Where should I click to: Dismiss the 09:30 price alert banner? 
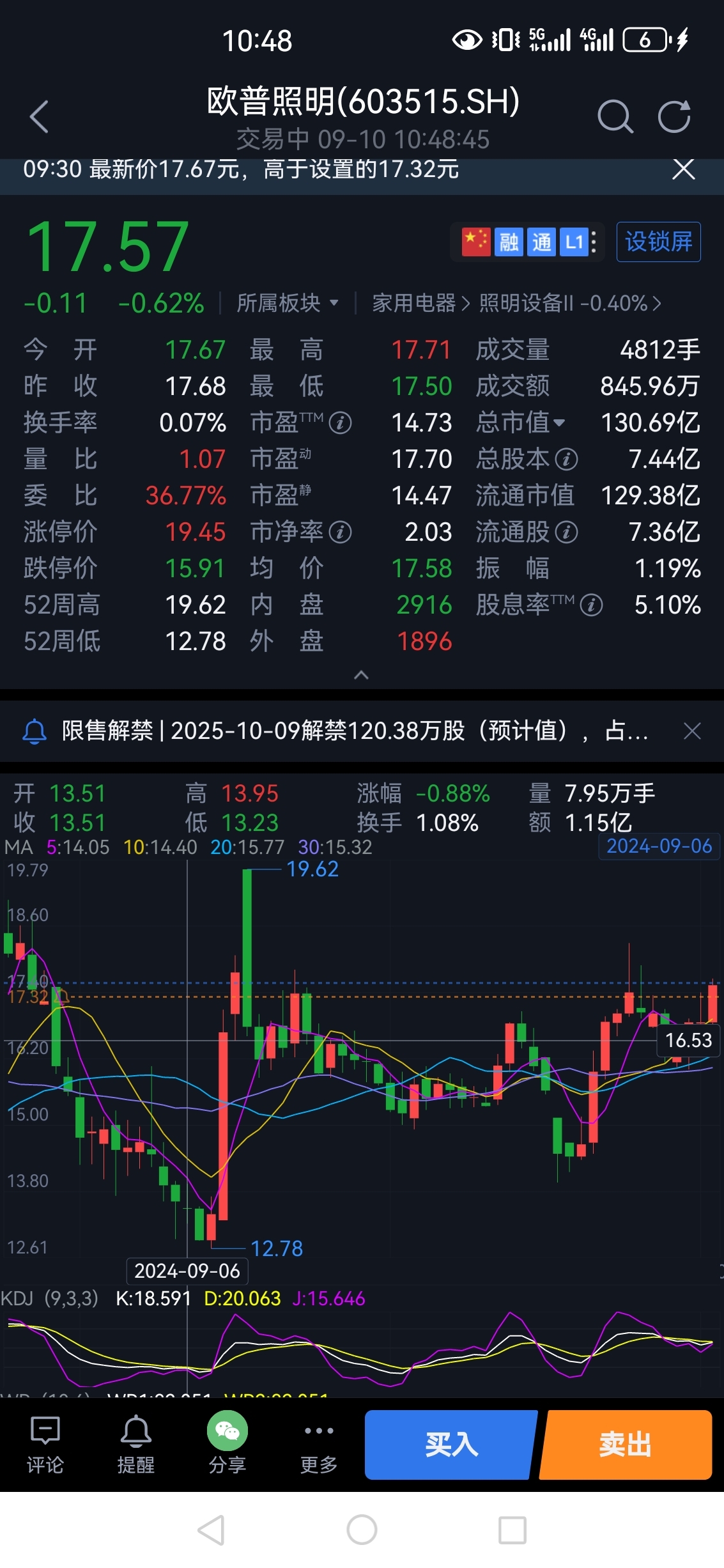(x=683, y=169)
